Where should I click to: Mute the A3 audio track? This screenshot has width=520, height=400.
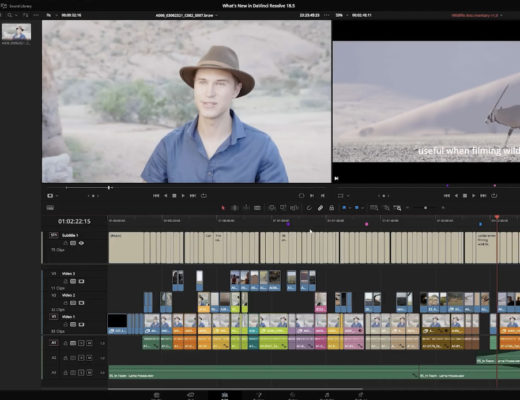click(x=89, y=372)
